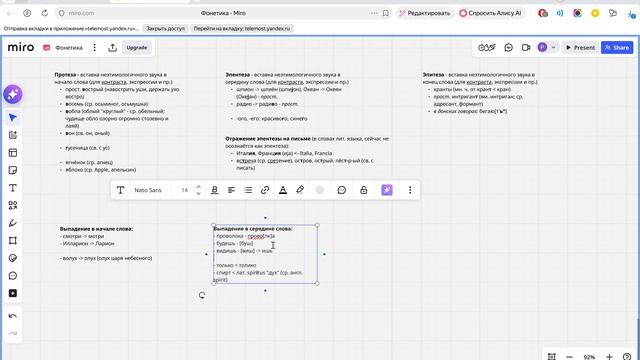
Task: Switch text type with T icon in toolbar
Action: (x=120, y=190)
